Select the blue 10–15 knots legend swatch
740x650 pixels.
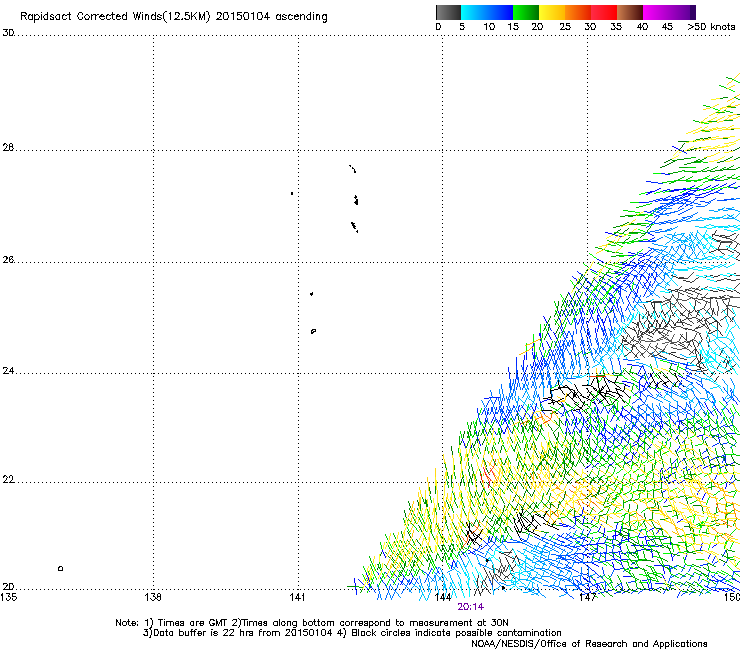(x=500, y=12)
